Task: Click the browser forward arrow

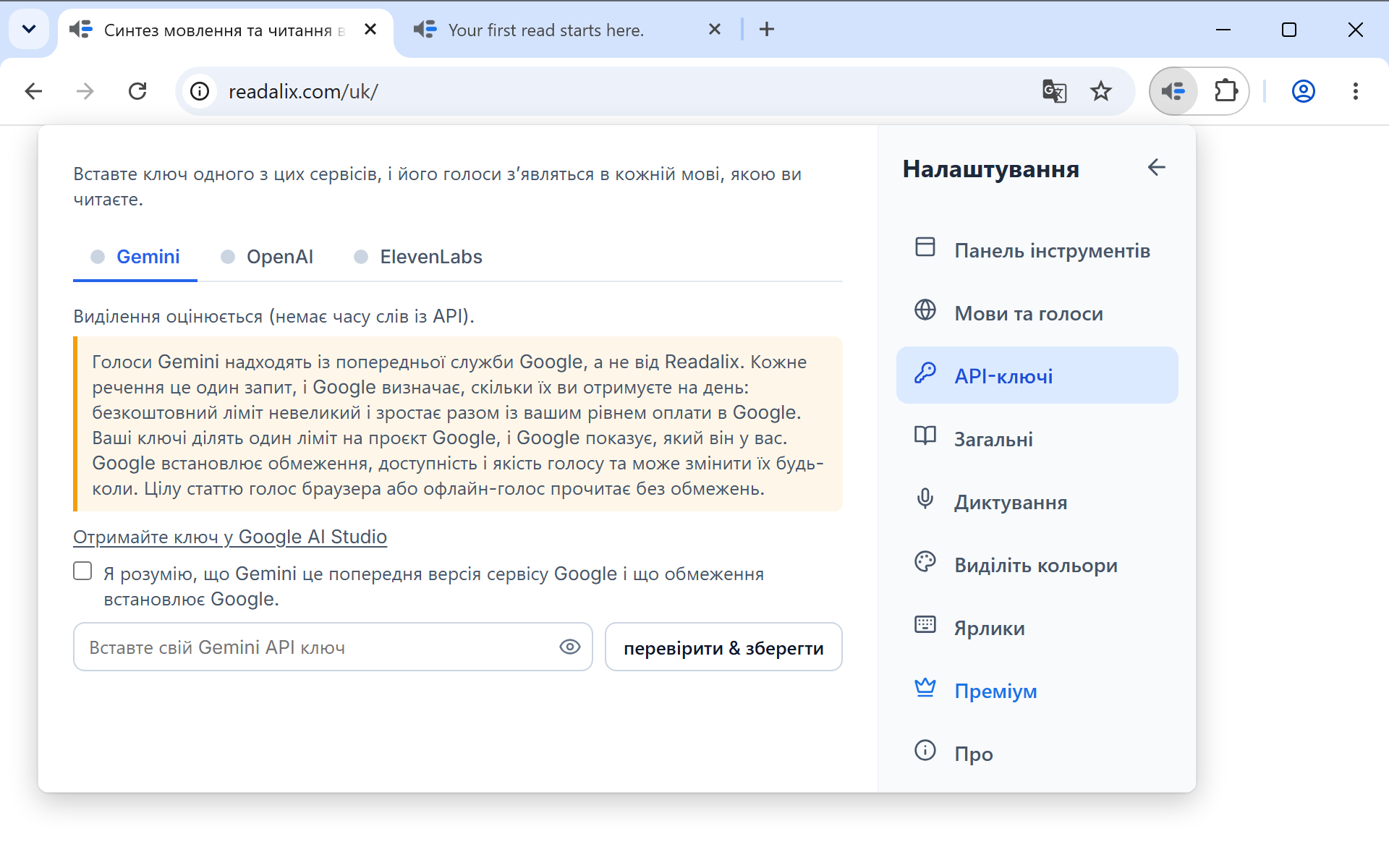Action: coord(85,91)
